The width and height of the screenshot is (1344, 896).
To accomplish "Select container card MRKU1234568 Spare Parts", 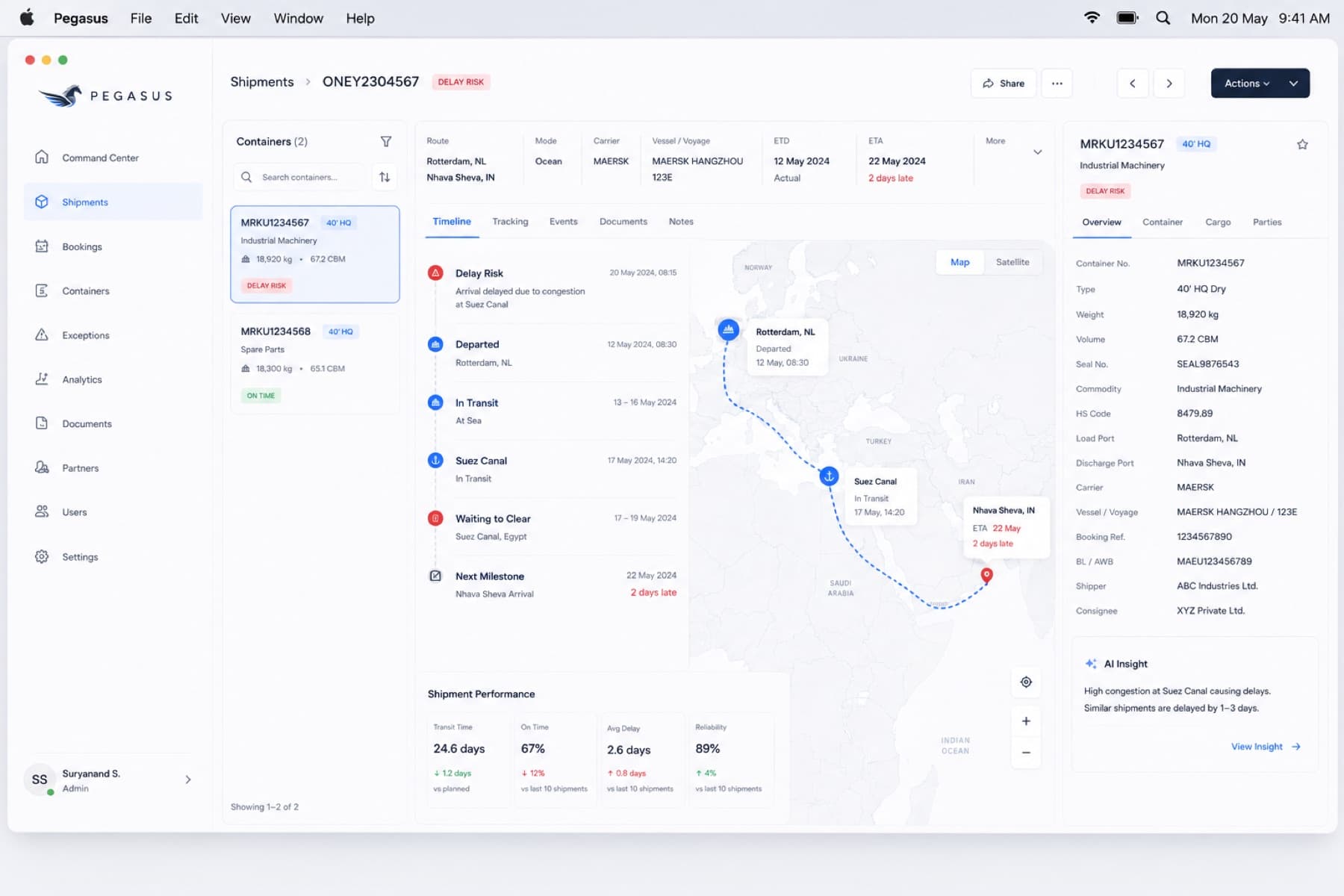I will 314,364.
